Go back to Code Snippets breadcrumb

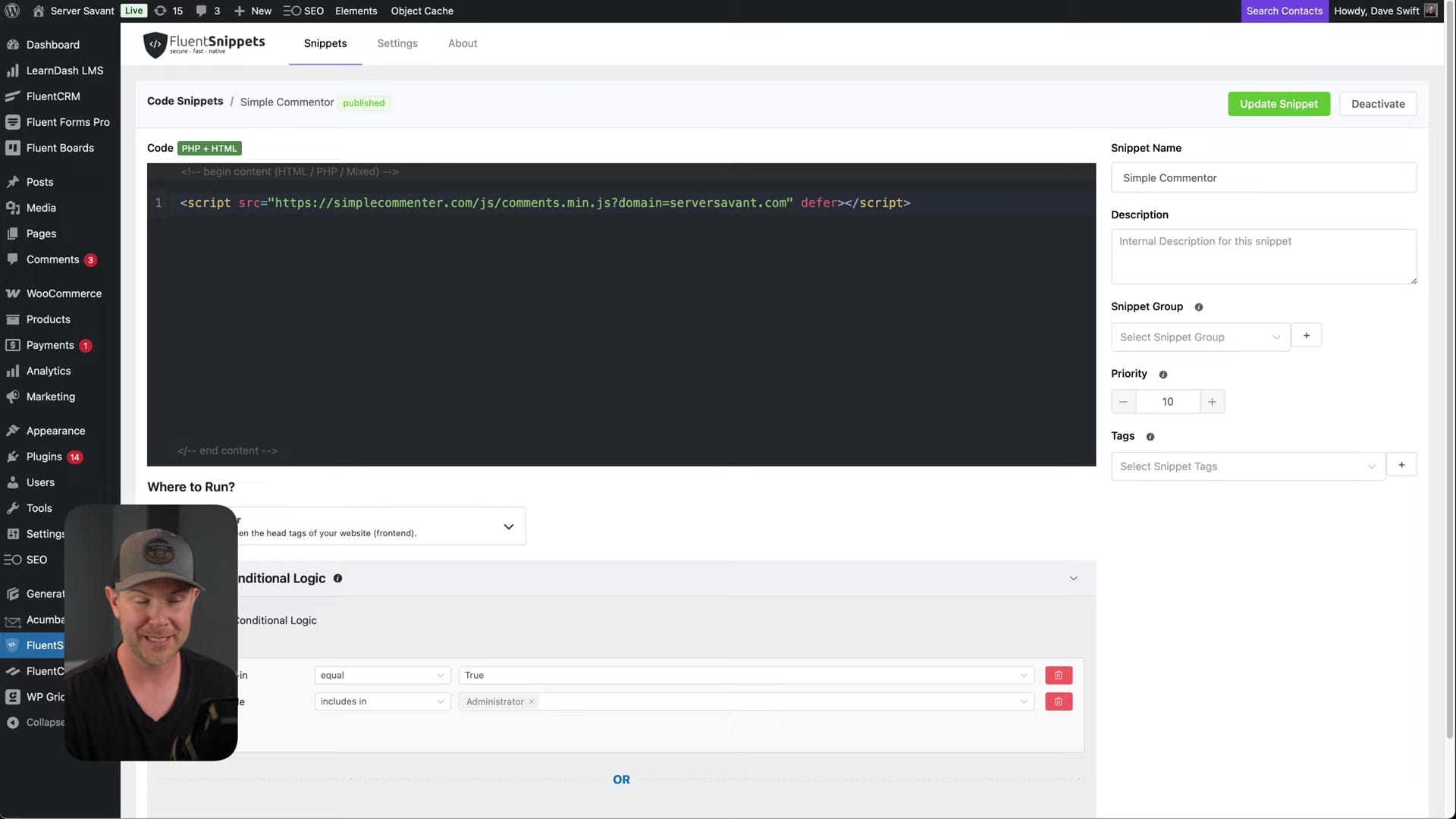(x=185, y=101)
